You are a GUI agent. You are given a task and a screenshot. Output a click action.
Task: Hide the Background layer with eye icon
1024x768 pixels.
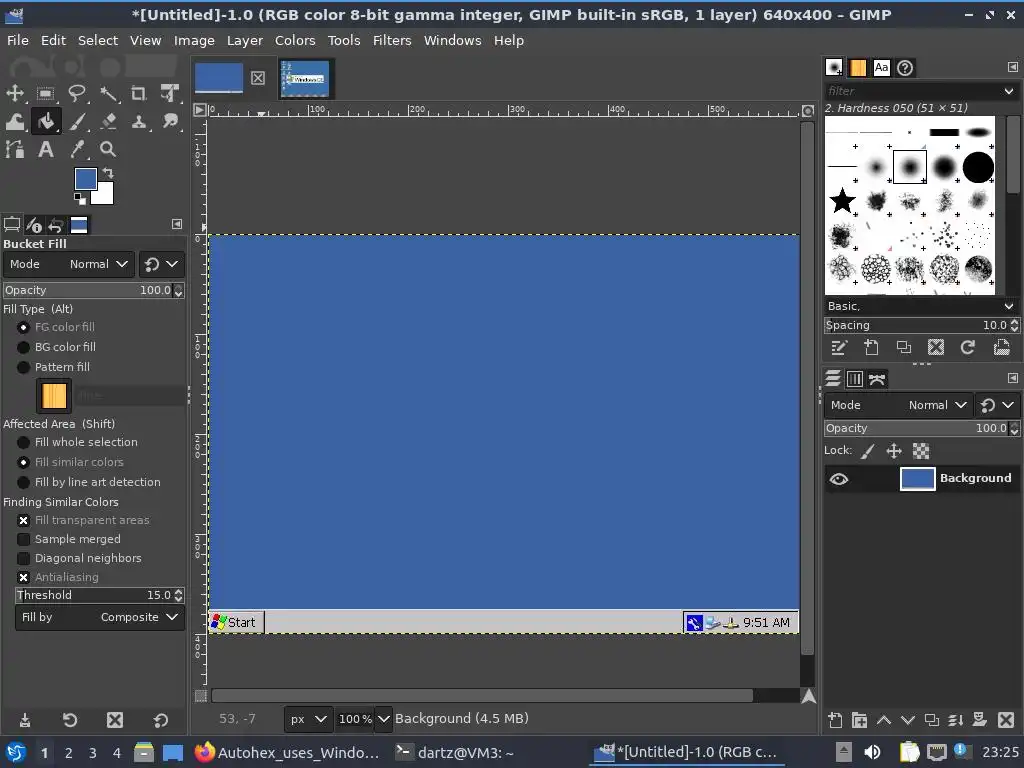(x=839, y=479)
